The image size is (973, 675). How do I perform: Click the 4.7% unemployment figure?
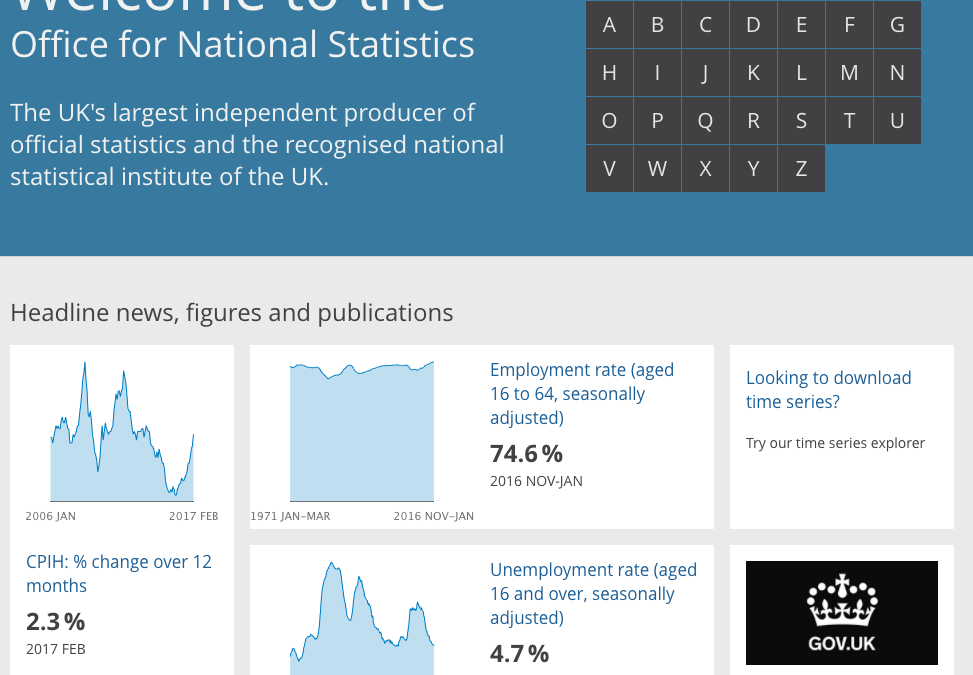pyautogui.click(x=519, y=653)
